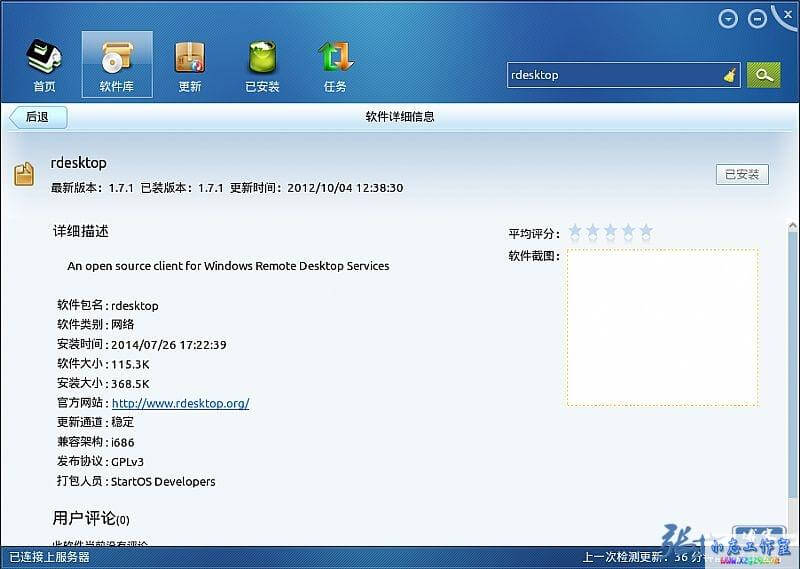Click the 软件类别: 网络 row
The height and width of the screenshot is (569, 800).
(x=95, y=325)
